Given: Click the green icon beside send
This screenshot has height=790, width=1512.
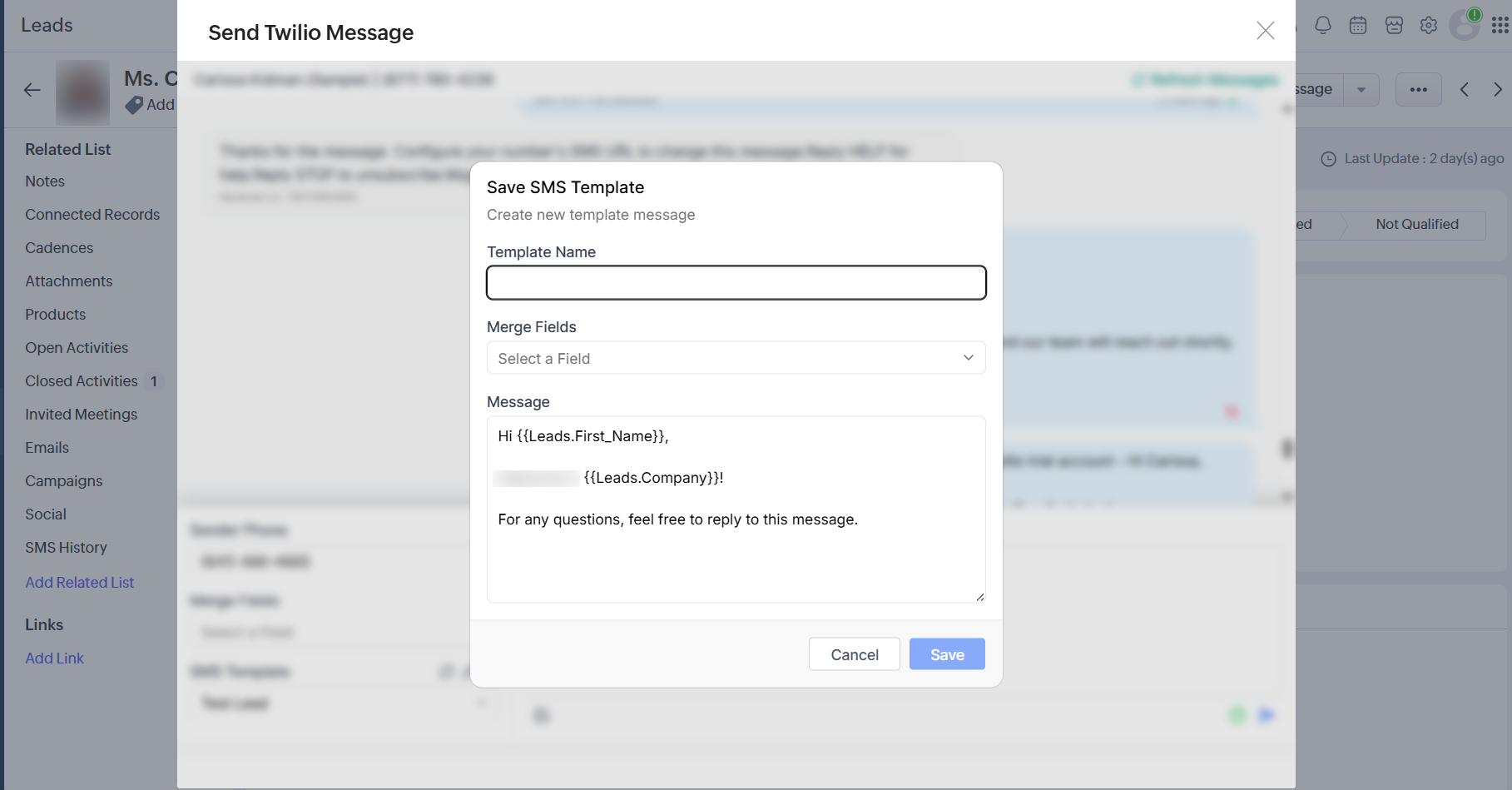Looking at the screenshot, I should click(1237, 715).
